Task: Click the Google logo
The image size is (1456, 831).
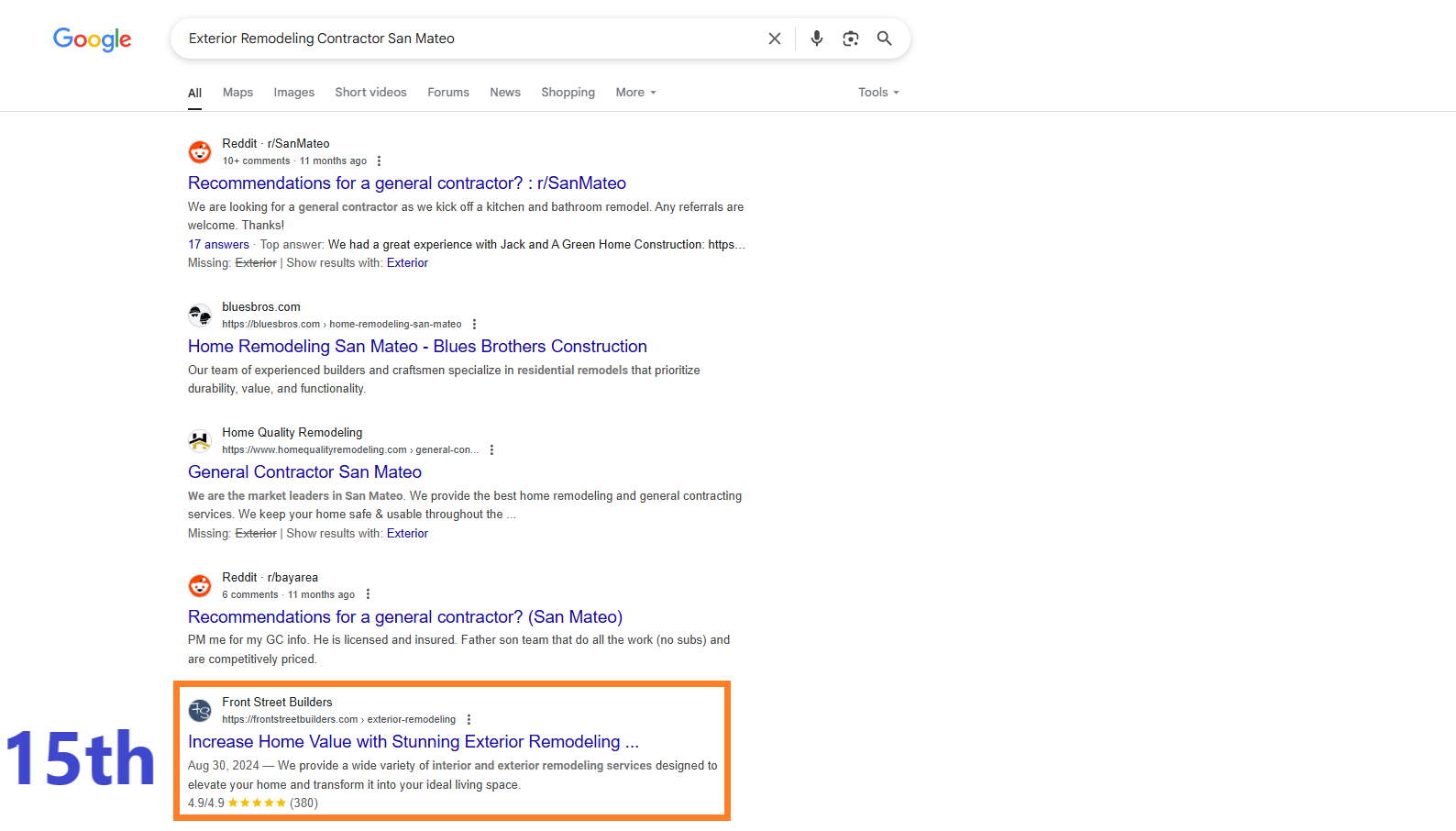Action: pos(93,39)
